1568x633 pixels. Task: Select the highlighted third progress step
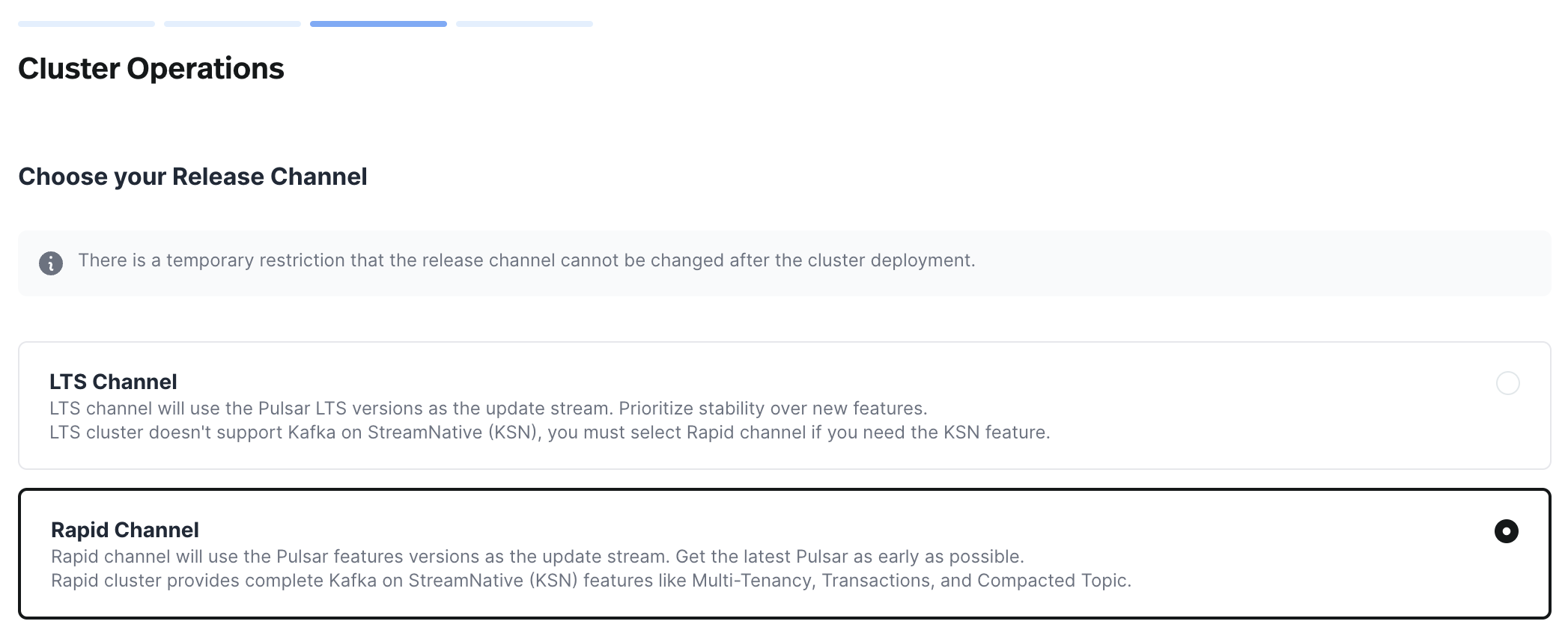pos(378,23)
